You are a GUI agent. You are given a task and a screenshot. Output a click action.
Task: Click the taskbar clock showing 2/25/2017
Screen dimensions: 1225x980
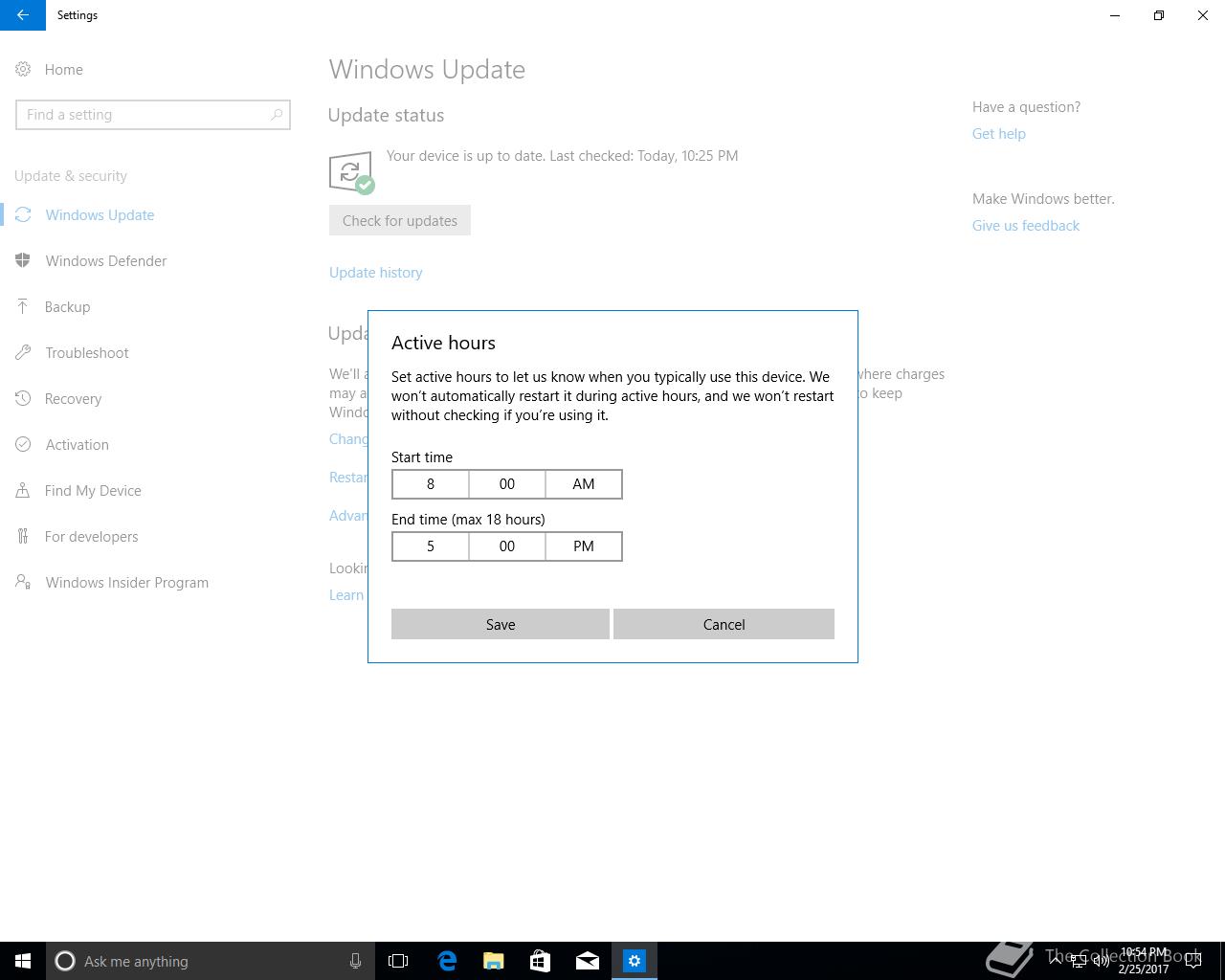(1144, 961)
